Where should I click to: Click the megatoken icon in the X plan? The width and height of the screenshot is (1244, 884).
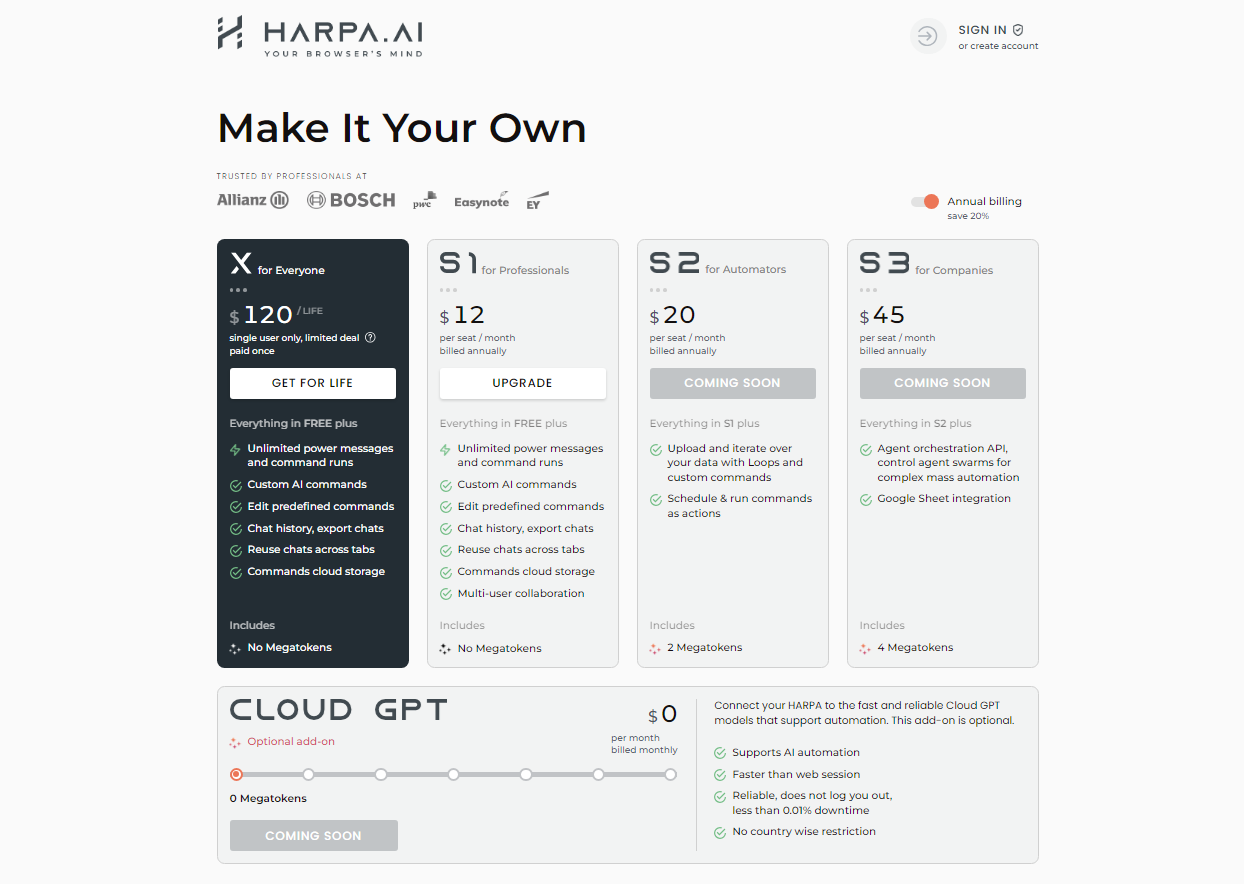(x=236, y=648)
